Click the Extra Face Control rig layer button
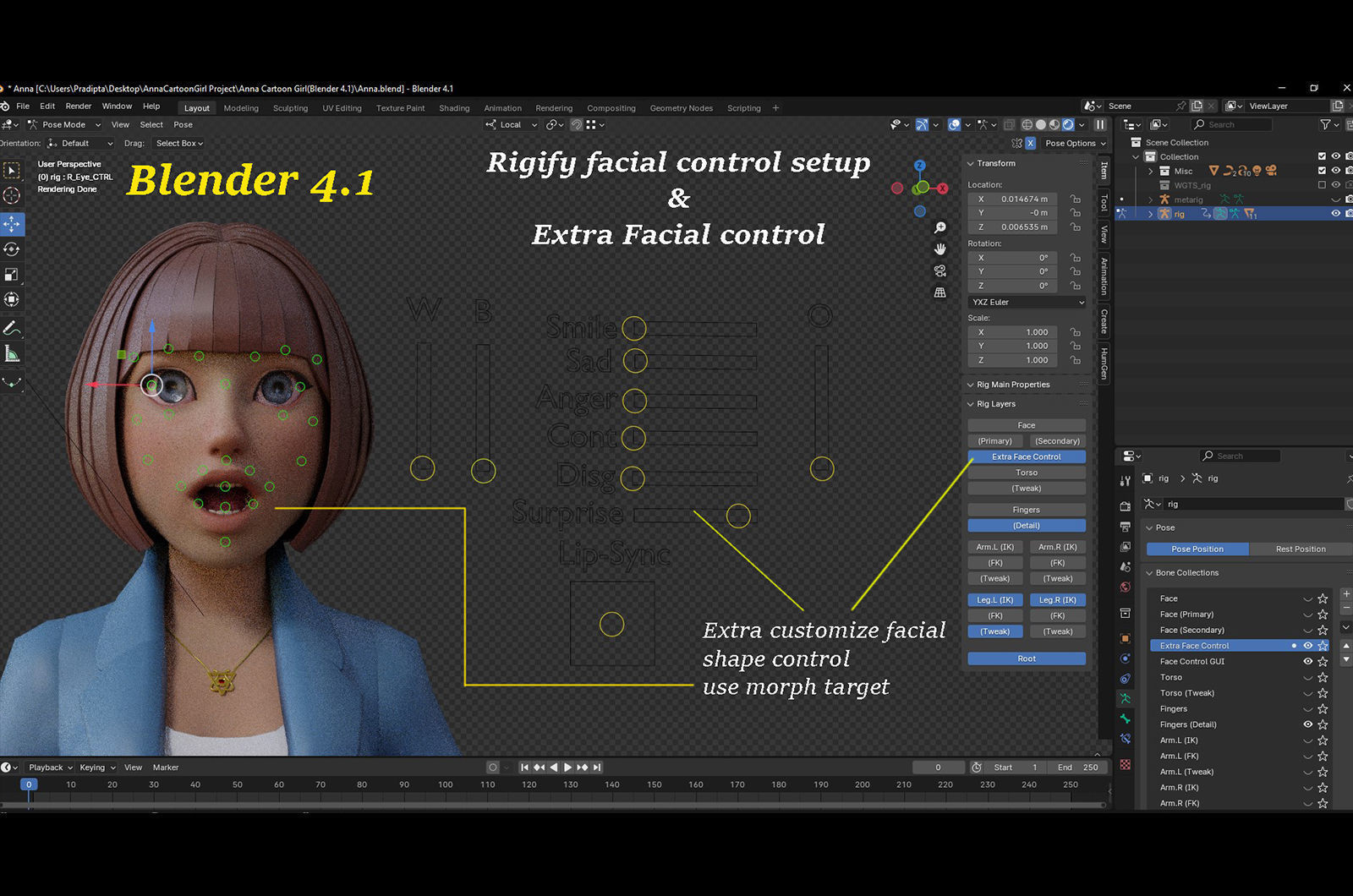 1027,456
